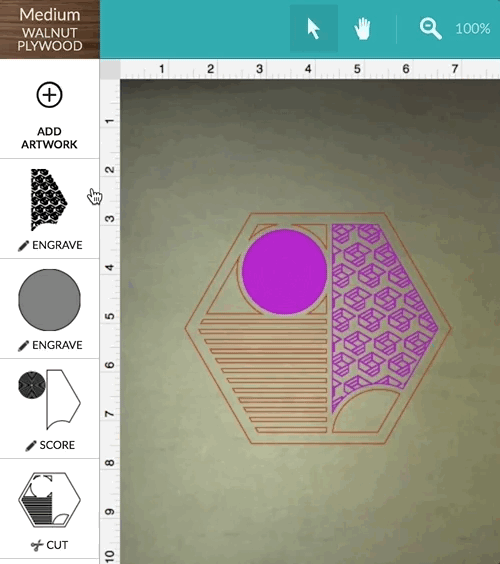Click the Add Artwork plus icon
500x564 pixels.
[x=50, y=95]
